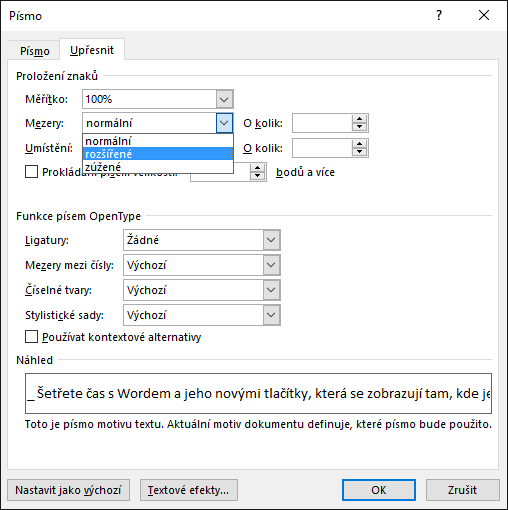The image size is (508, 510).
Task: Open the Číselné tvary dropdown
Action: (271, 290)
